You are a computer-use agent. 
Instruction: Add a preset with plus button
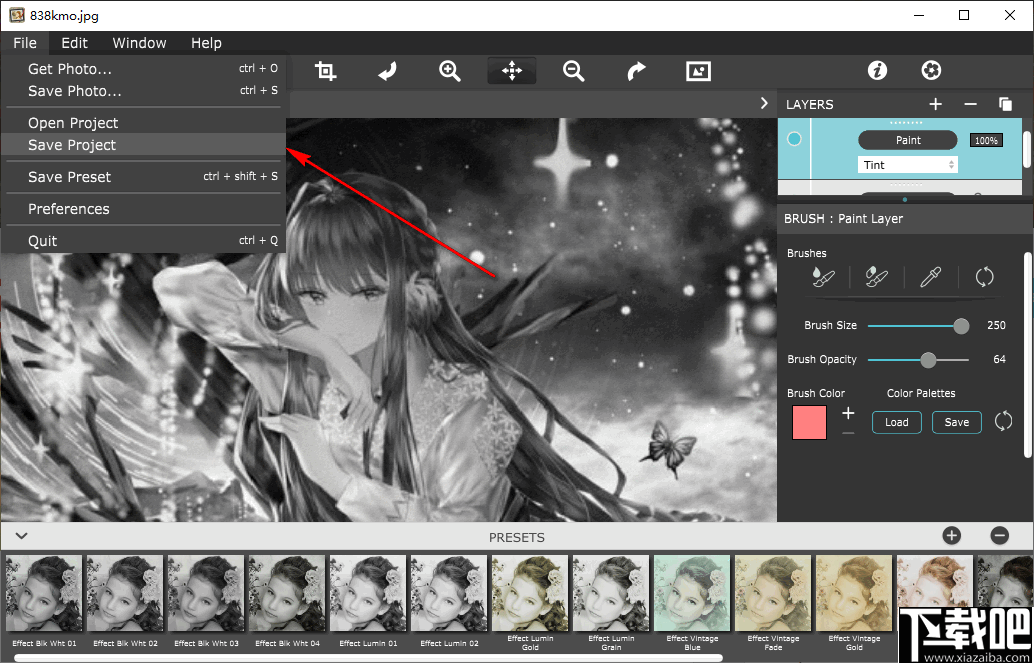pyautogui.click(x=952, y=536)
